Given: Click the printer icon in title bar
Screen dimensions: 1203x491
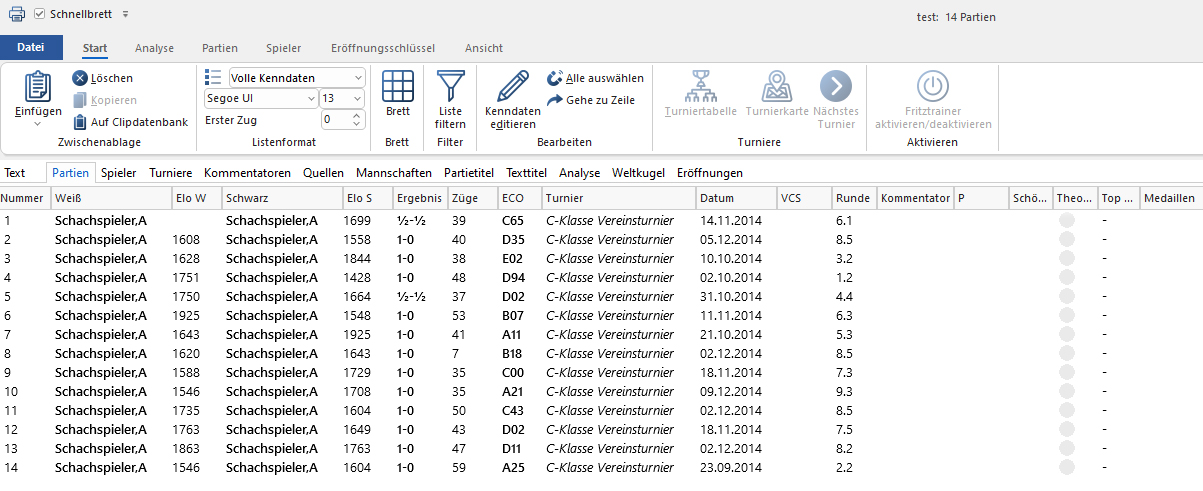Looking at the screenshot, I should (x=17, y=14).
